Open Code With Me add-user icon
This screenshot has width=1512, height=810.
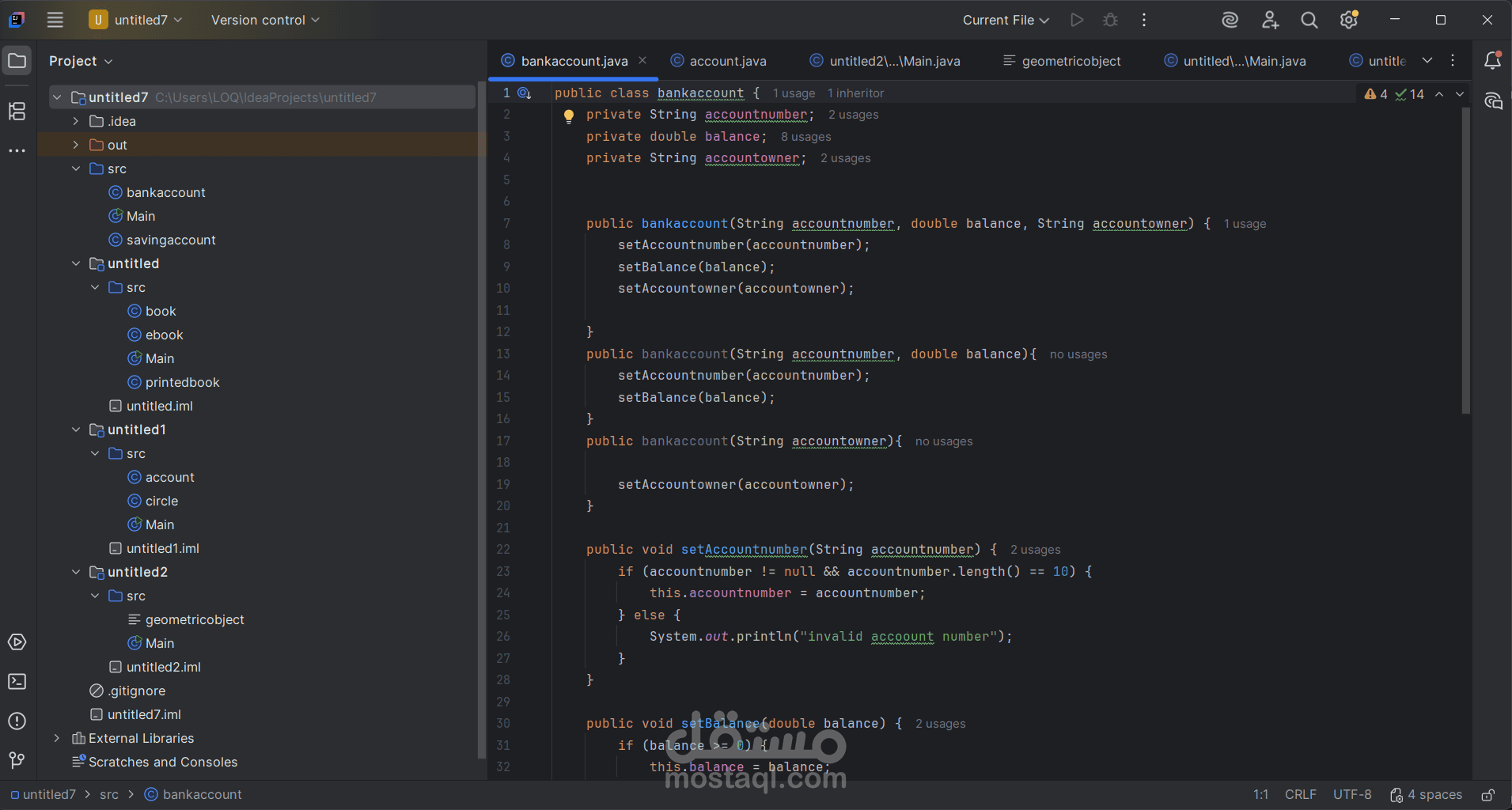(x=1270, y=20)
